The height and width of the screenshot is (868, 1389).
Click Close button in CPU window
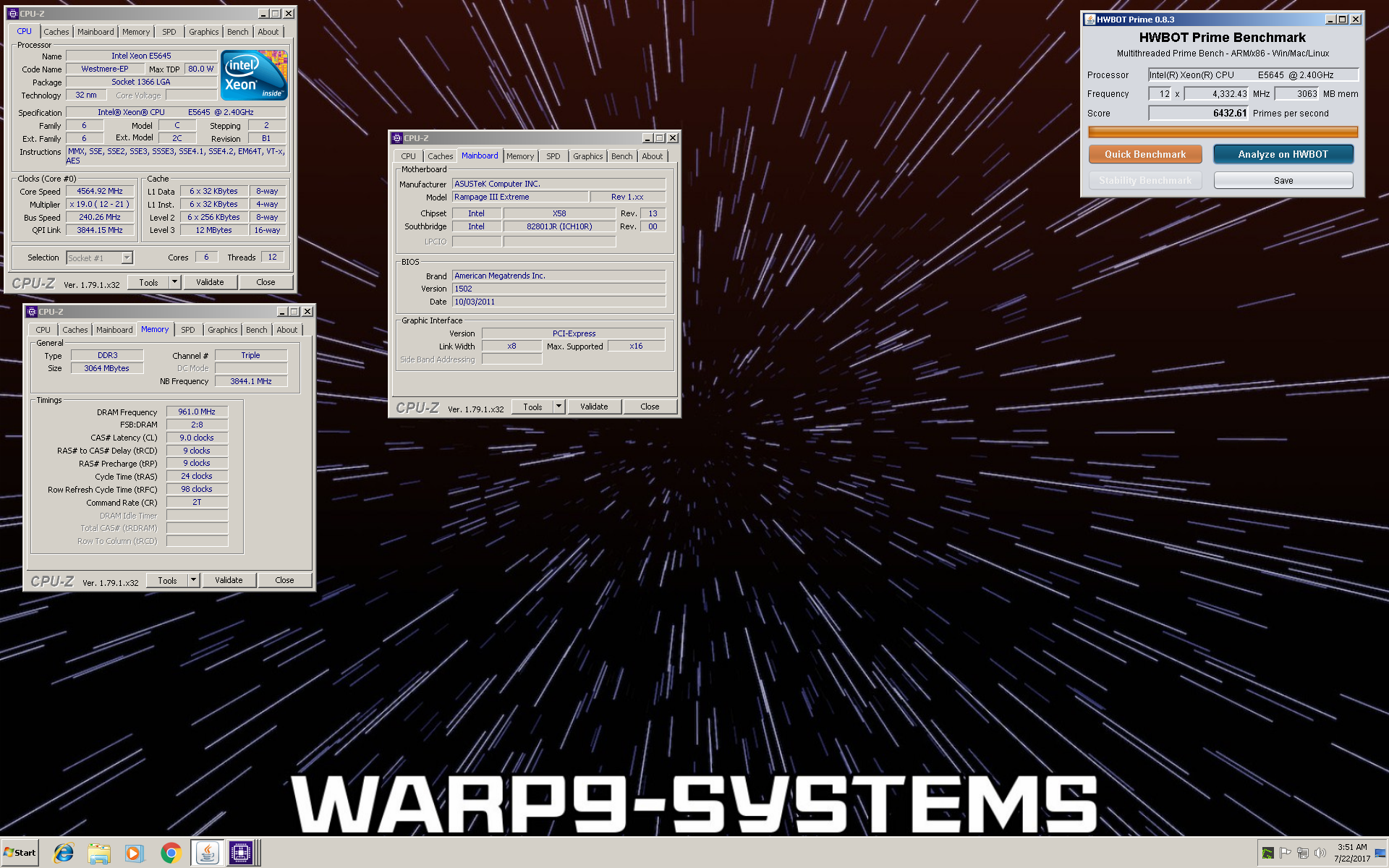point(266,283)
